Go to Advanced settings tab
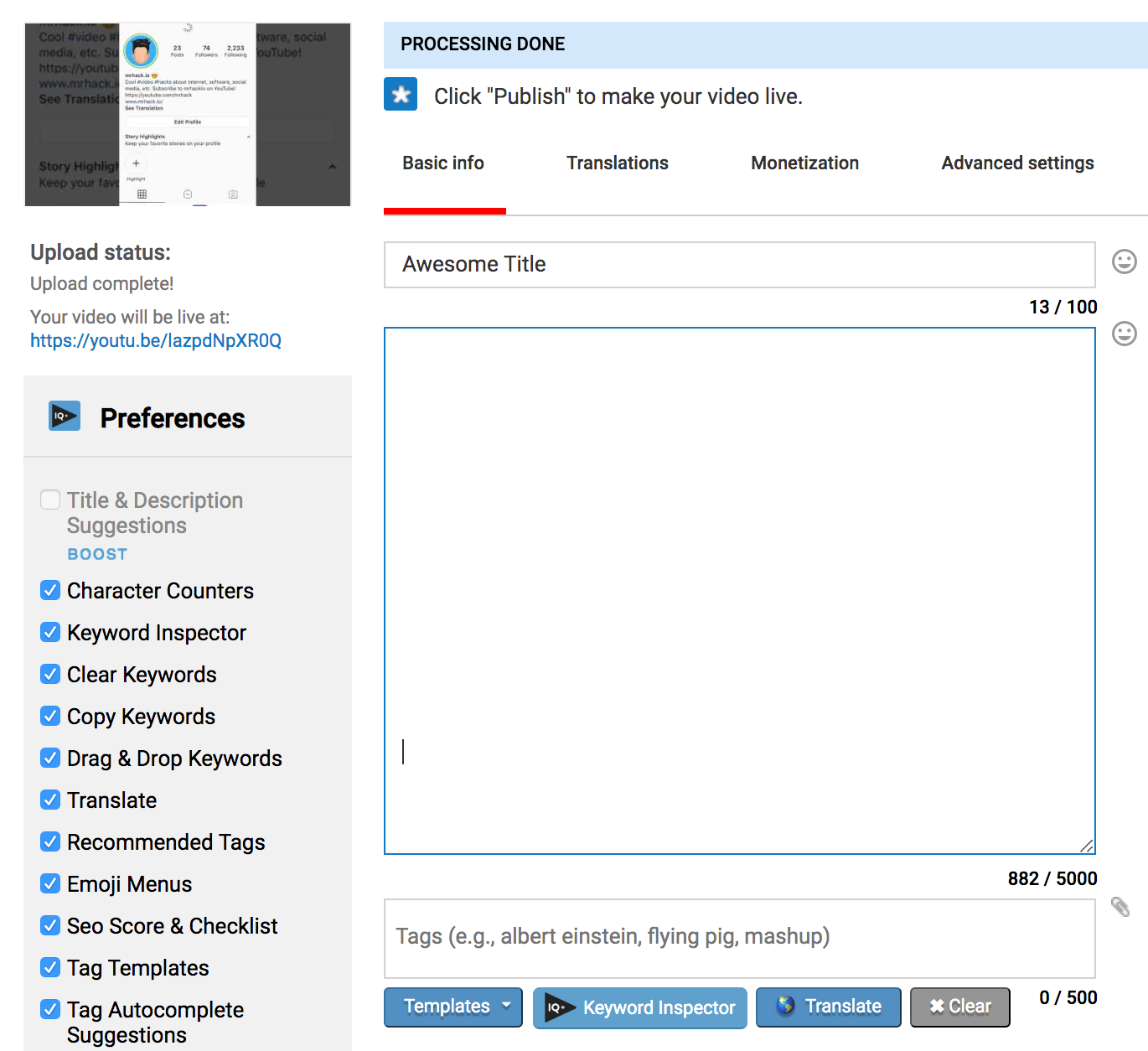 point(1017,163)
